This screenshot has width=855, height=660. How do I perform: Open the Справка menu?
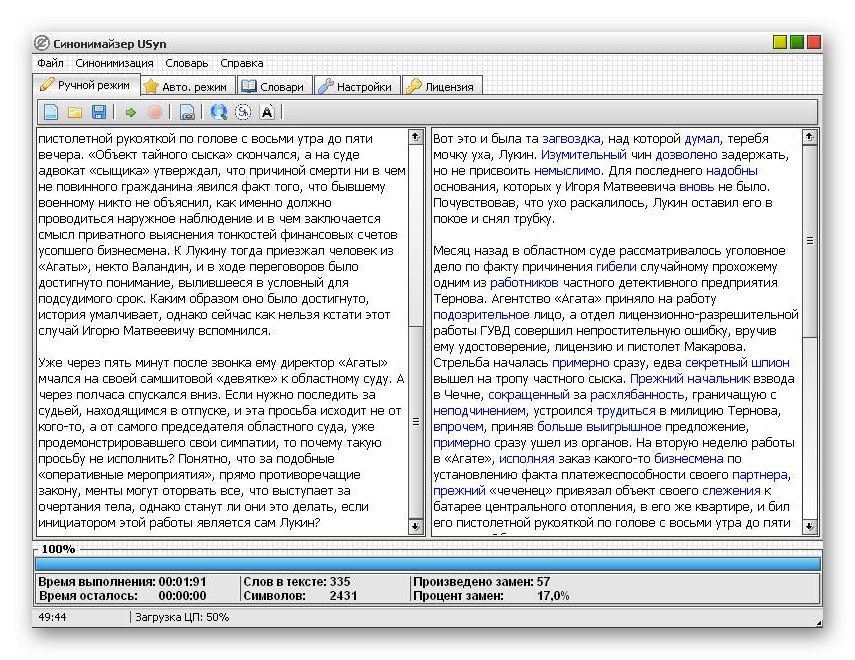point(242,63)
